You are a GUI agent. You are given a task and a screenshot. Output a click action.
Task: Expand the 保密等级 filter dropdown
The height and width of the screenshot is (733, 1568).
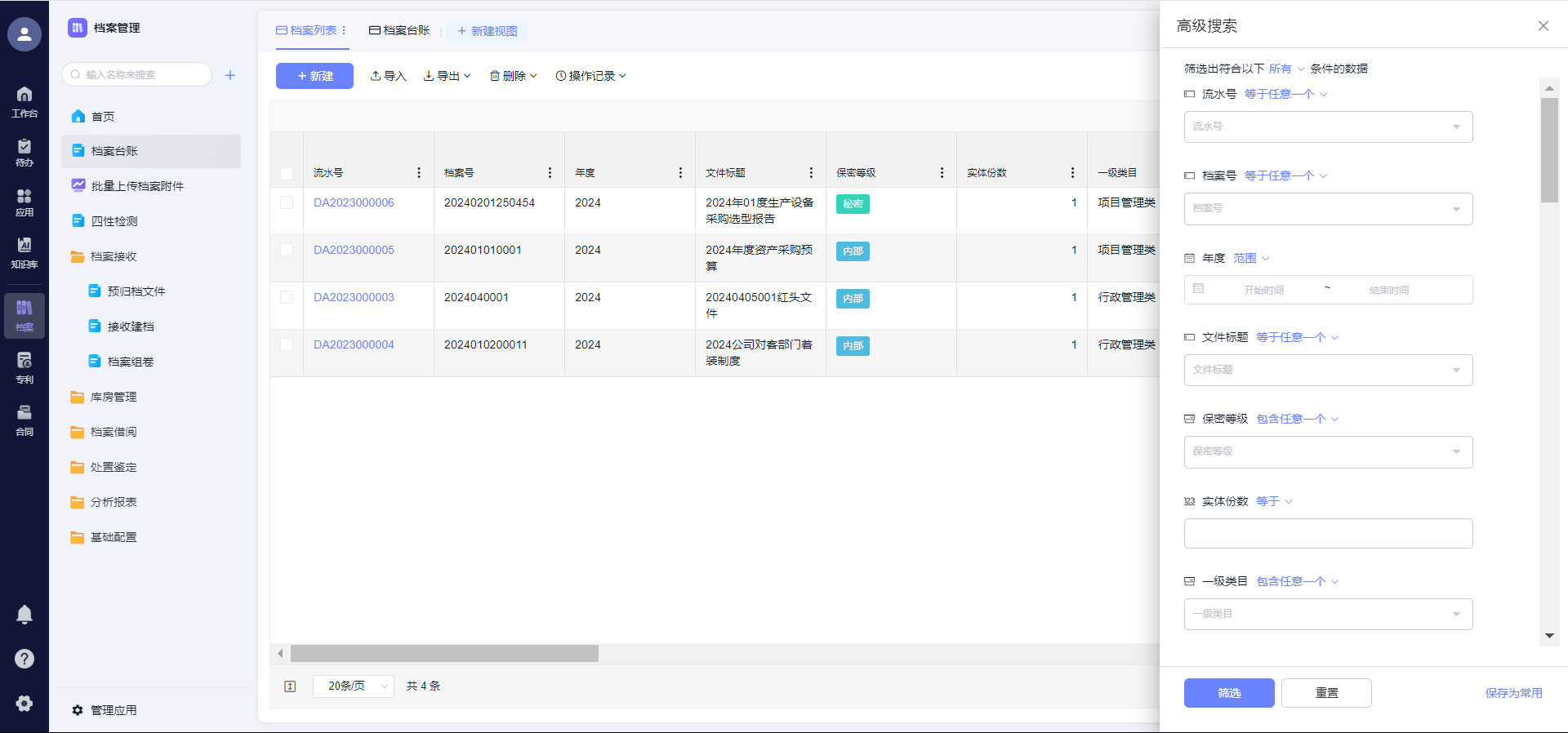(1328, 451)
